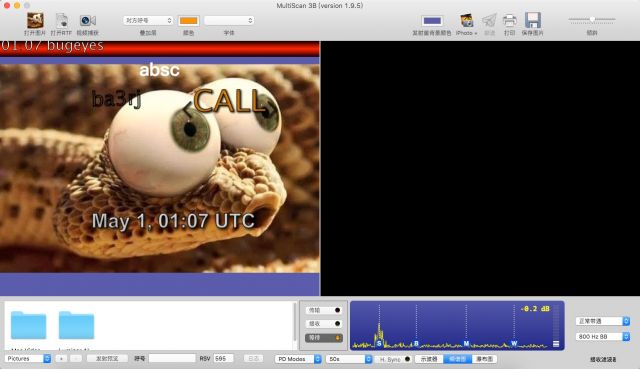Click the minus button beside Pictures dropdown
This screenshot has width=640, height=369.
click(76, 358)
